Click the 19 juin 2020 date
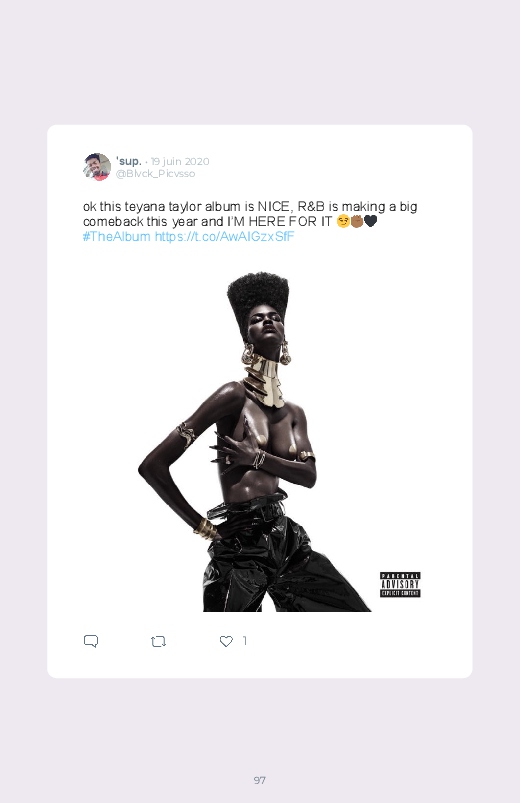Viewport: 520px width, 803px height. (x=180, y=161)
